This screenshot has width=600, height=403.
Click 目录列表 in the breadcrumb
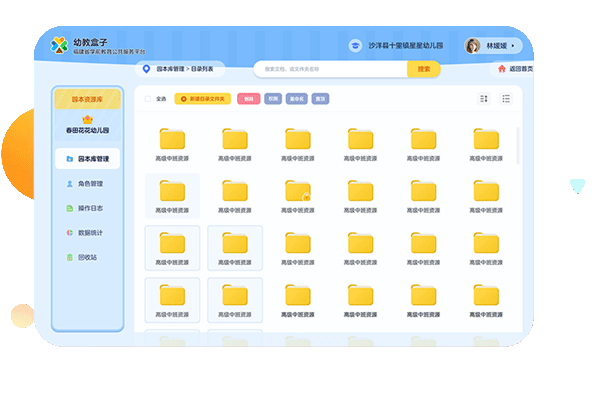tap(202, 69)
